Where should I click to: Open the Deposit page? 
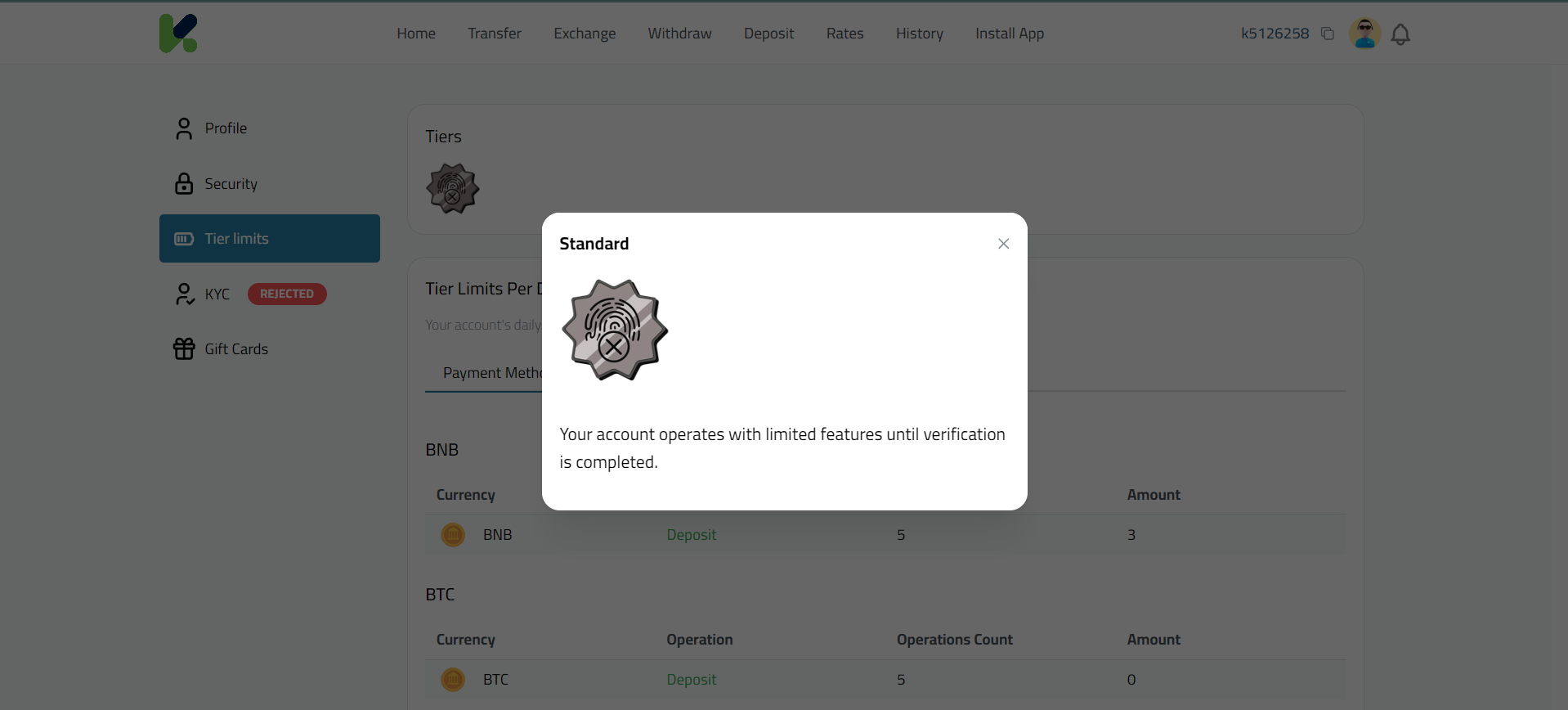click(769, 34)
